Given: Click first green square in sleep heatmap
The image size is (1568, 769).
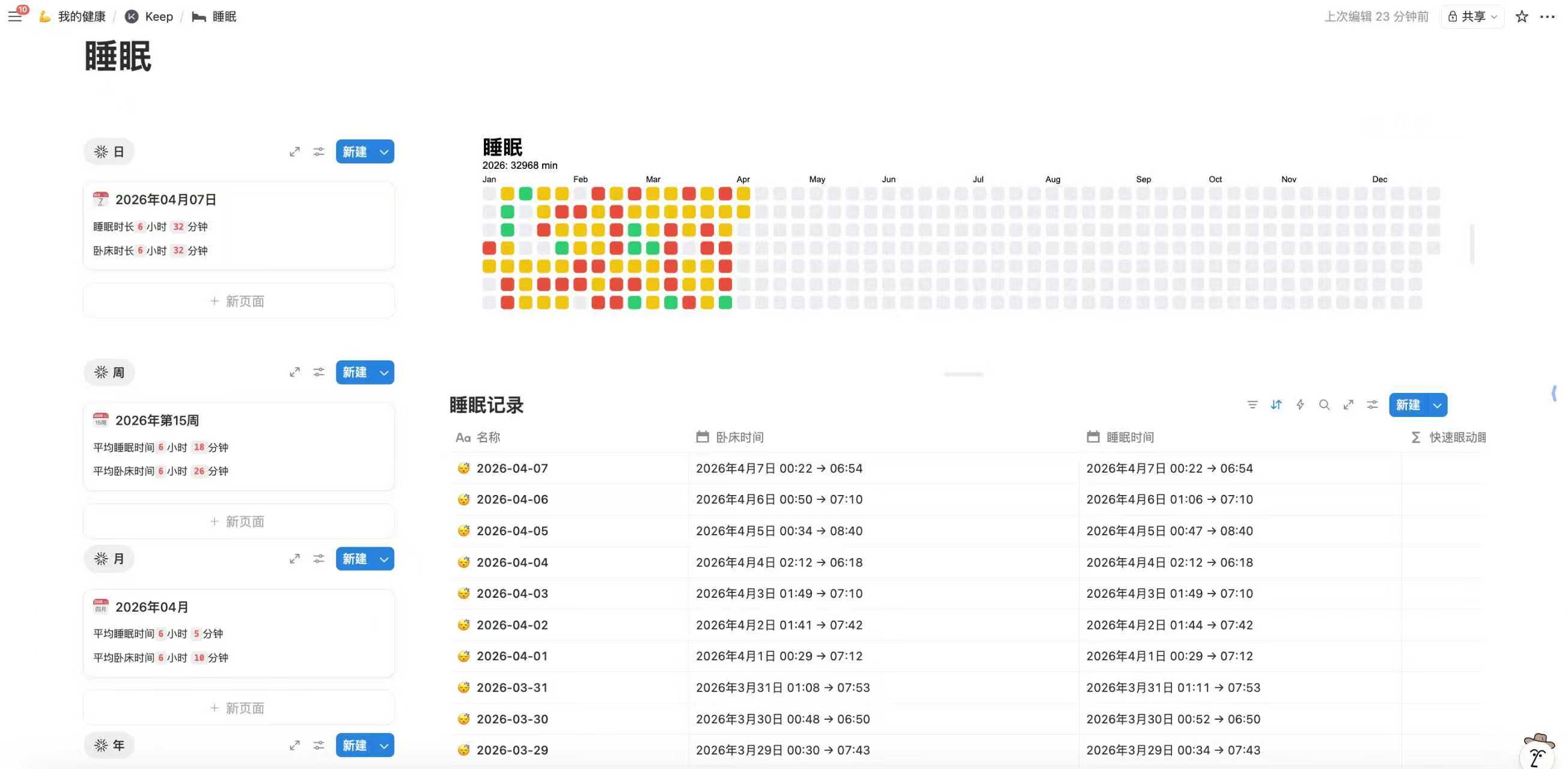Looking at the screenshot, I should (x=525, y=193).
